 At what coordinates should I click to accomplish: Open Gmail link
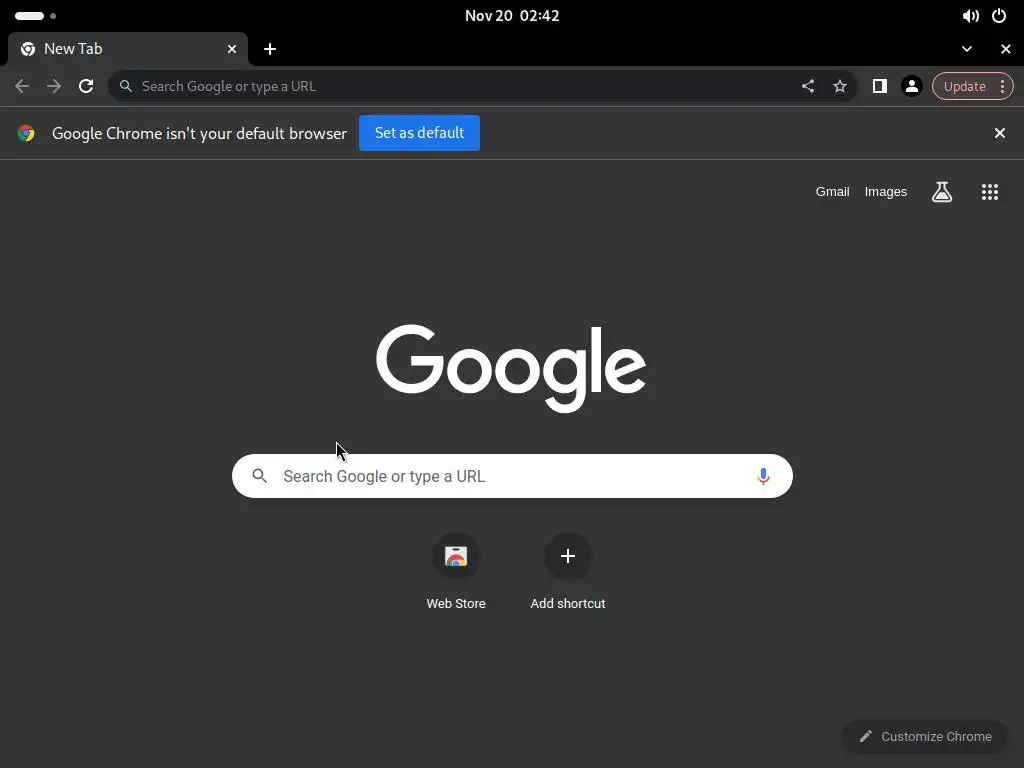pos(832,192)
